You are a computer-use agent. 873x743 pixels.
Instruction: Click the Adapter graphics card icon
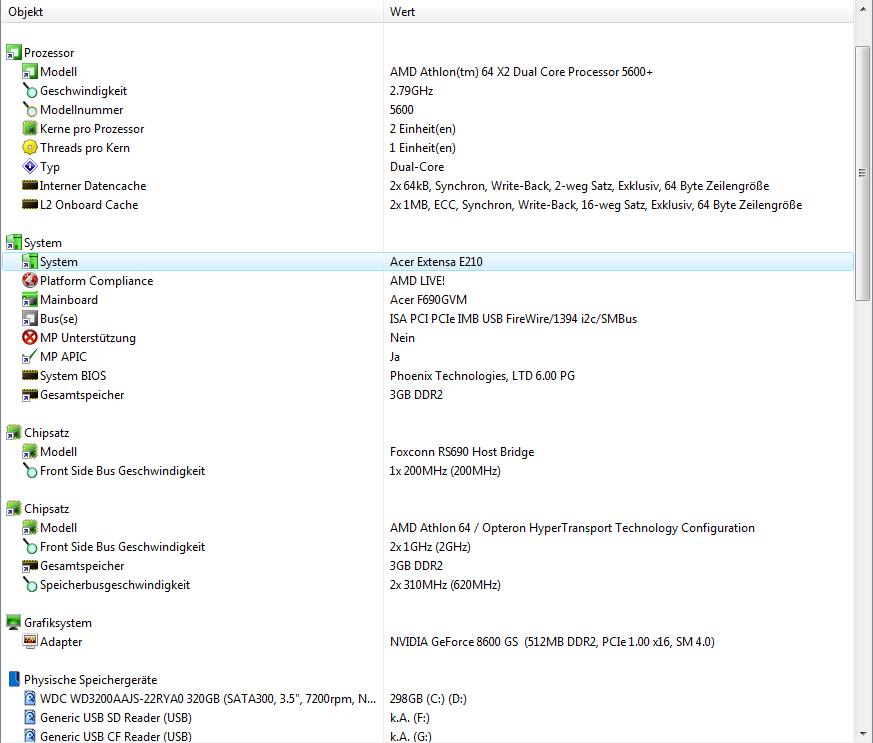(30, 642)
